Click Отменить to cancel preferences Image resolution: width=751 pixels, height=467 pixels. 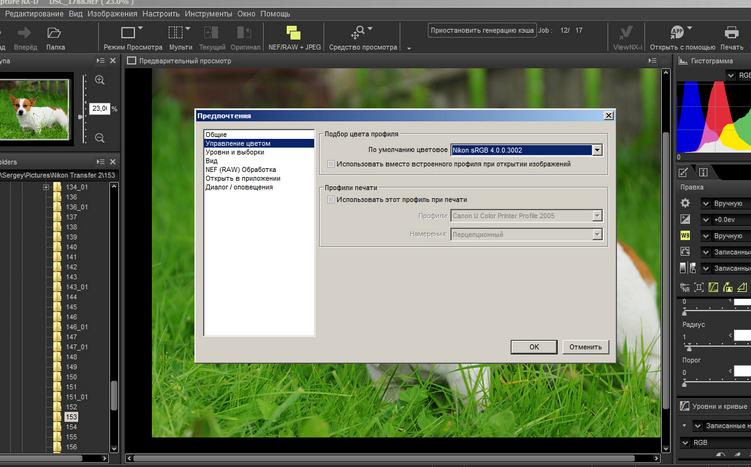point(585,347)
